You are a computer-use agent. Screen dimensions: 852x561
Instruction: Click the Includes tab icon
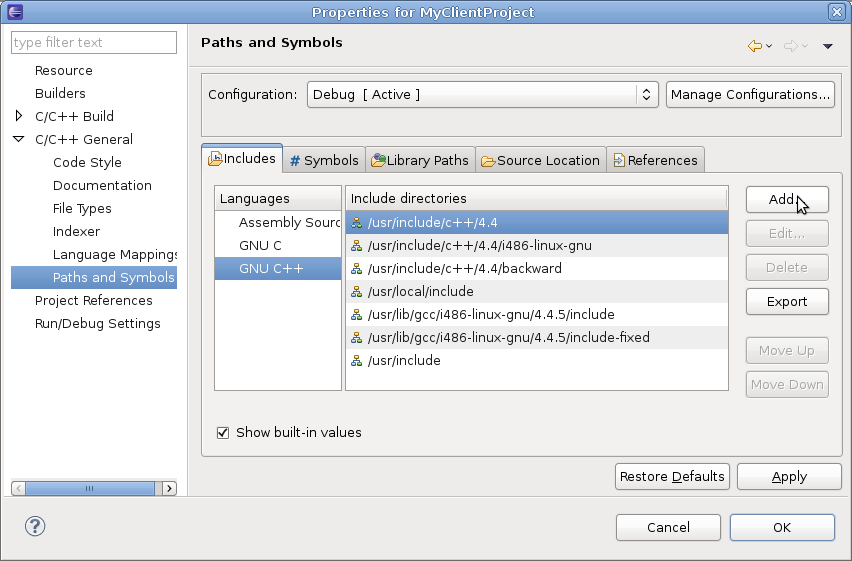(215, 159)
